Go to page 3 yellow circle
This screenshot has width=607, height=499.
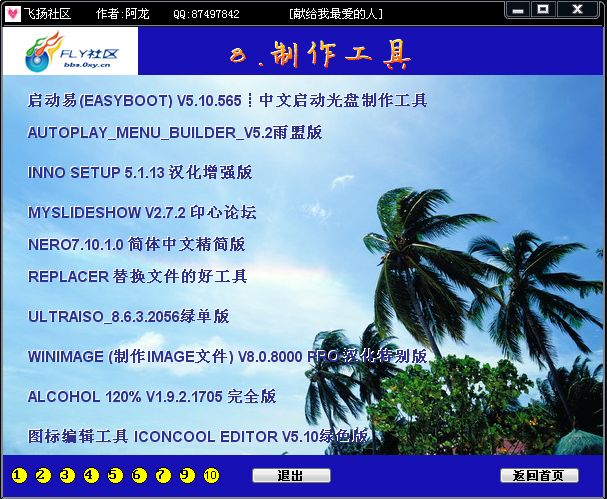(x=67, y=475)
